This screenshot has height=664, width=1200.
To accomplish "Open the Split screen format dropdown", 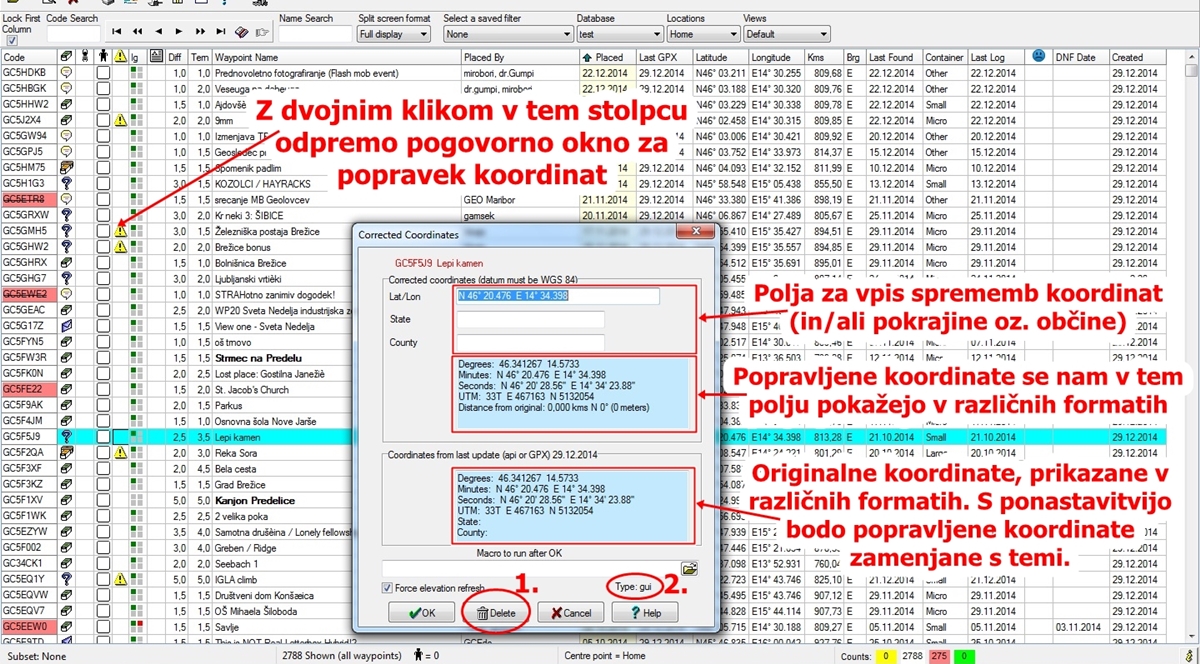I will [x=394, y=34].
